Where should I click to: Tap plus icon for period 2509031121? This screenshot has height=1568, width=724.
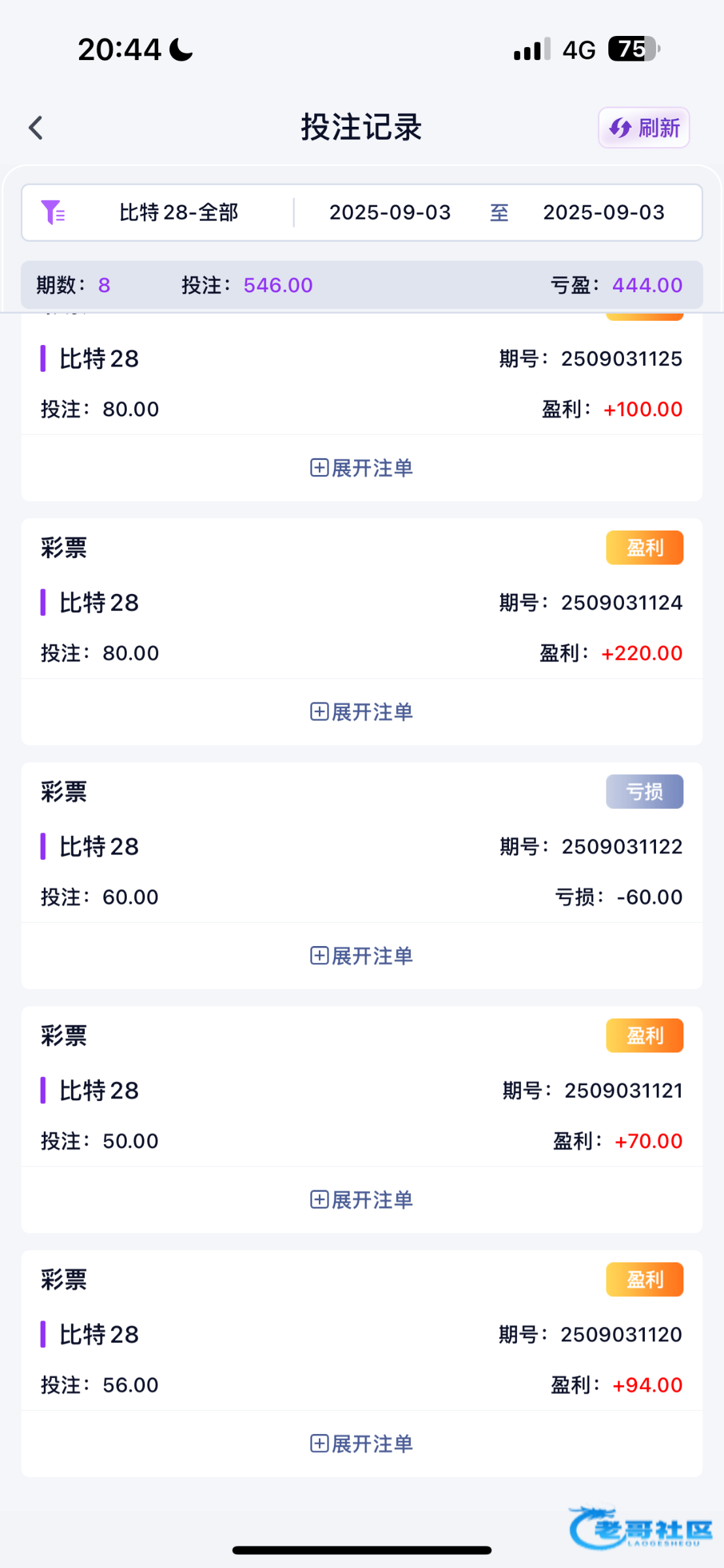coord(319,1200)
